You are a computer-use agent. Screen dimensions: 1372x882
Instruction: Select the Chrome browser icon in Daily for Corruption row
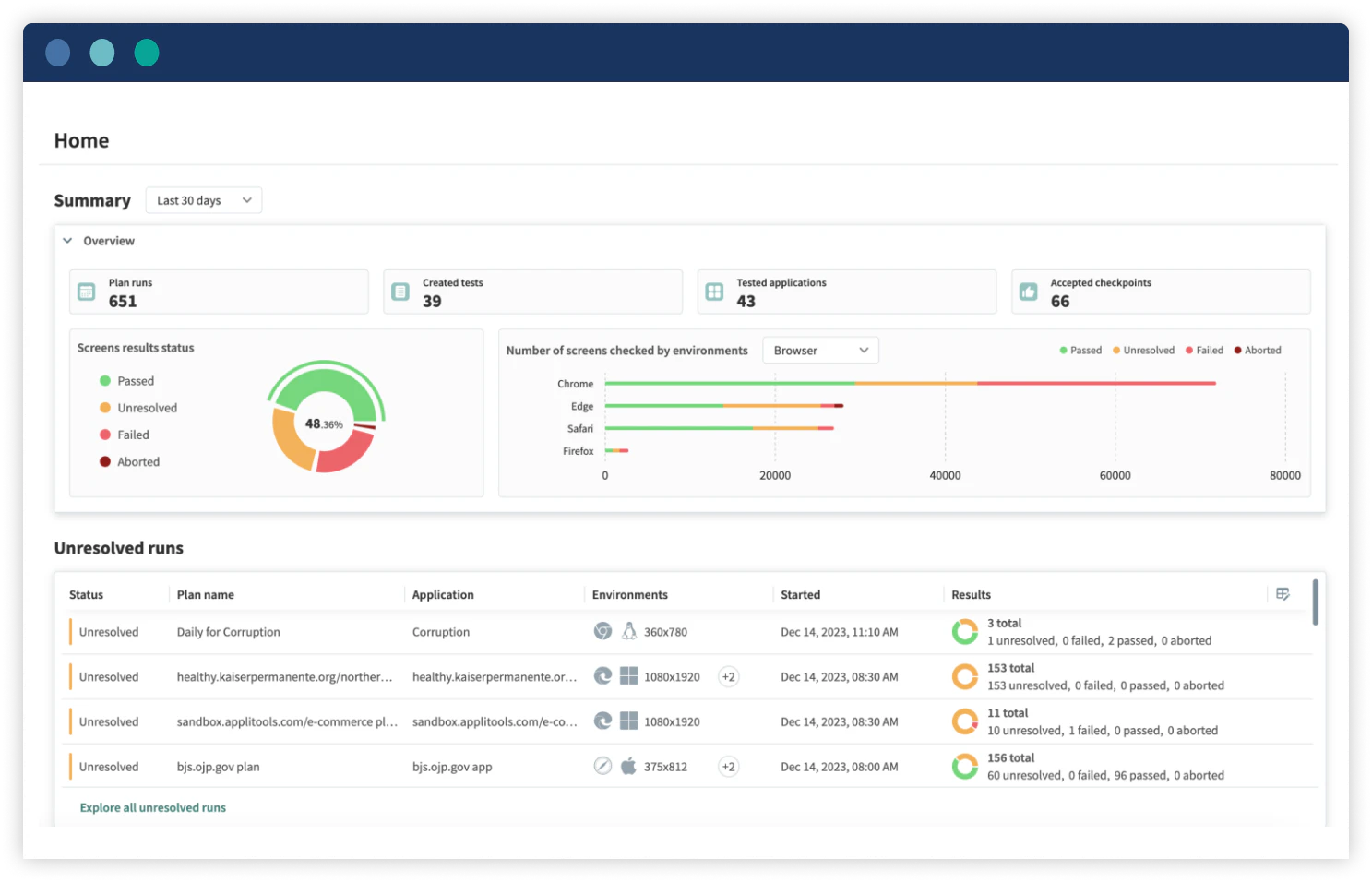point(602,631)
